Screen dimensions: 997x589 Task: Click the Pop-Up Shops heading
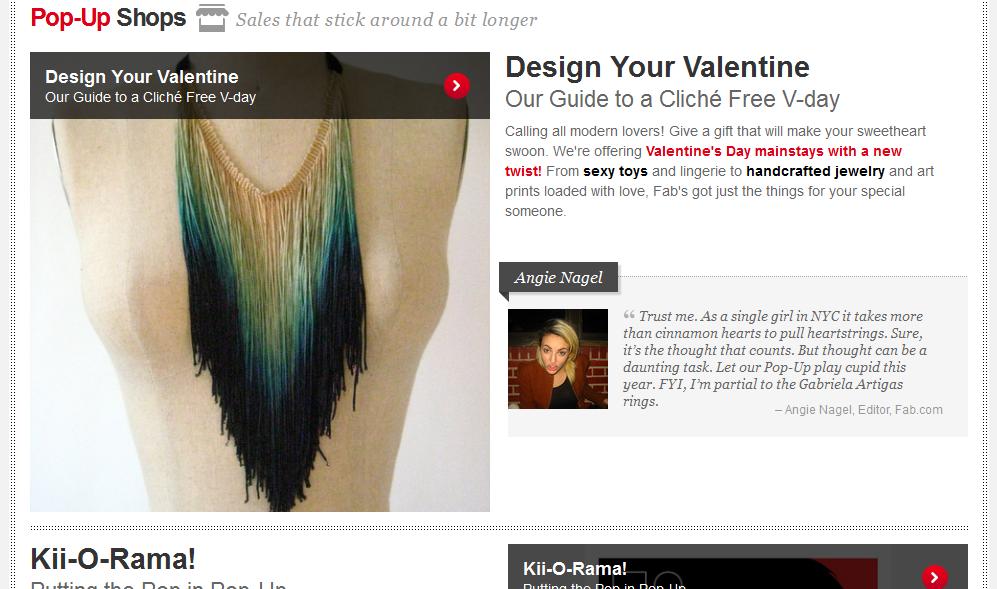click(108, 18)
